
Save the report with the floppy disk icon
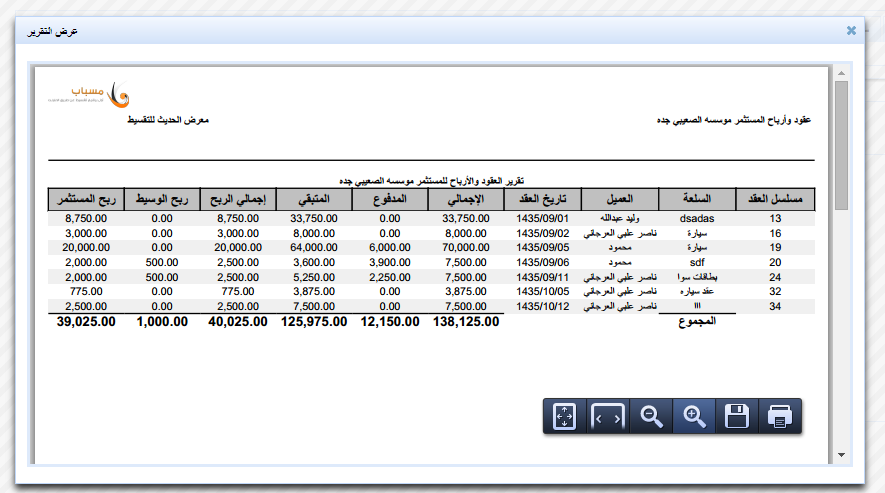tap(737, 417)
